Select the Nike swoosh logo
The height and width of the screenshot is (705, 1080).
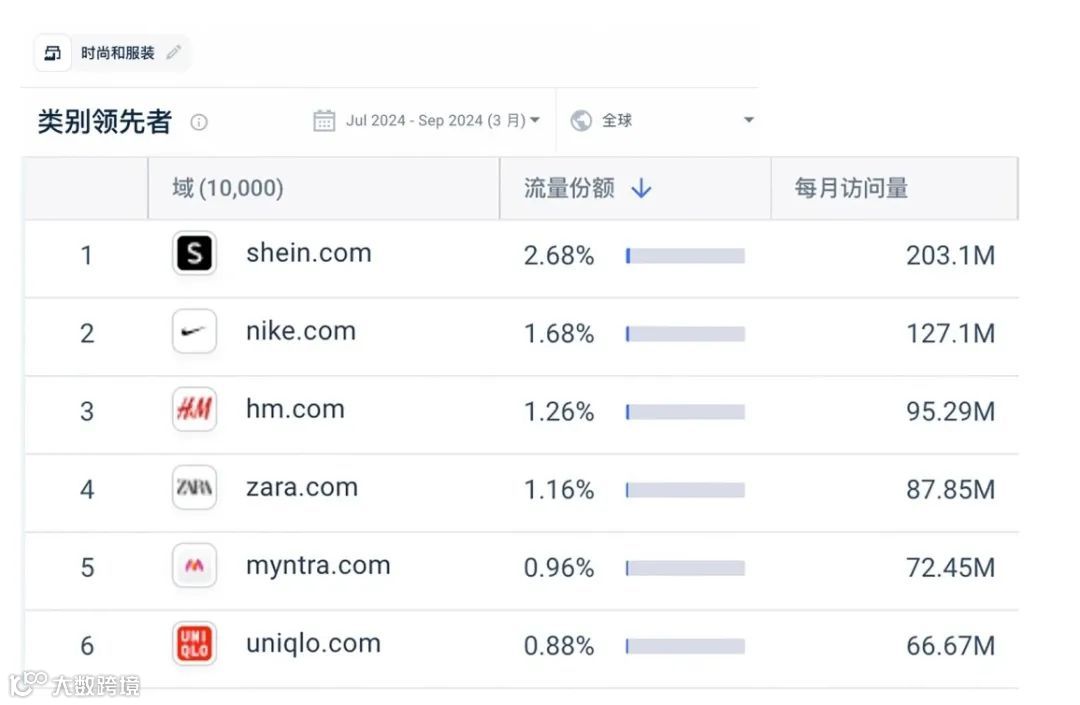click(x=194, y=331)
